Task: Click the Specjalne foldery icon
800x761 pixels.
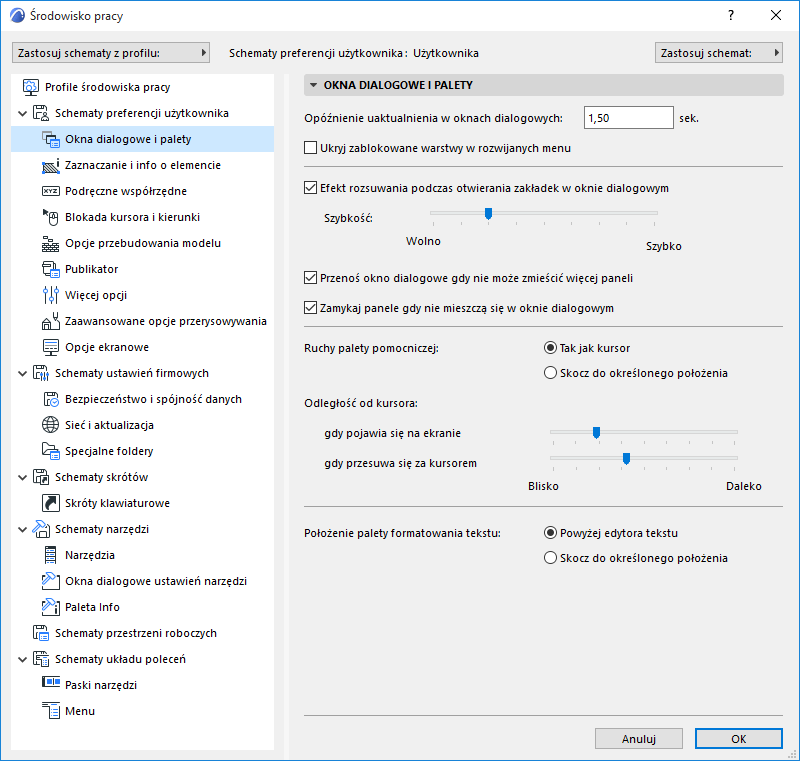Action: pyautogui.click(x=51, y=451)
